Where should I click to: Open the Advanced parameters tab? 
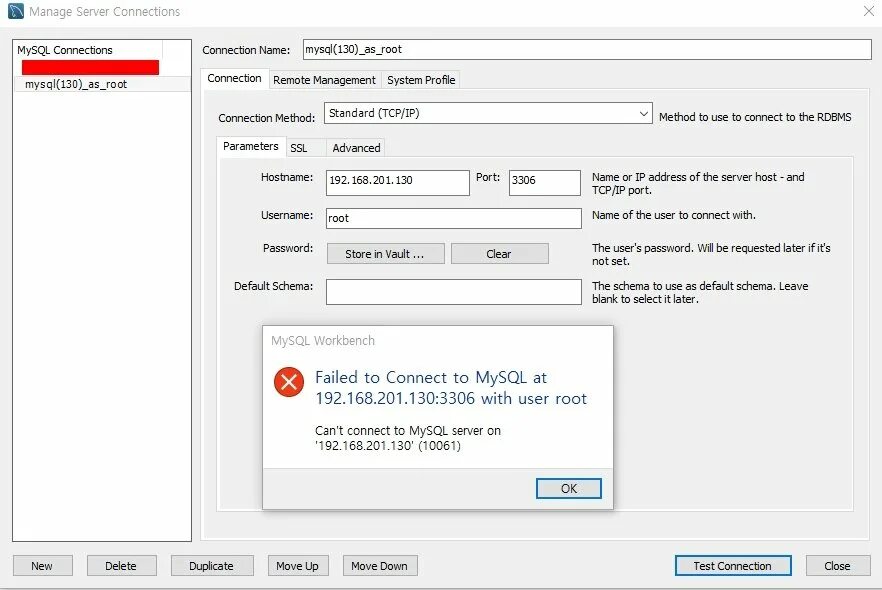tap(356, 148)
